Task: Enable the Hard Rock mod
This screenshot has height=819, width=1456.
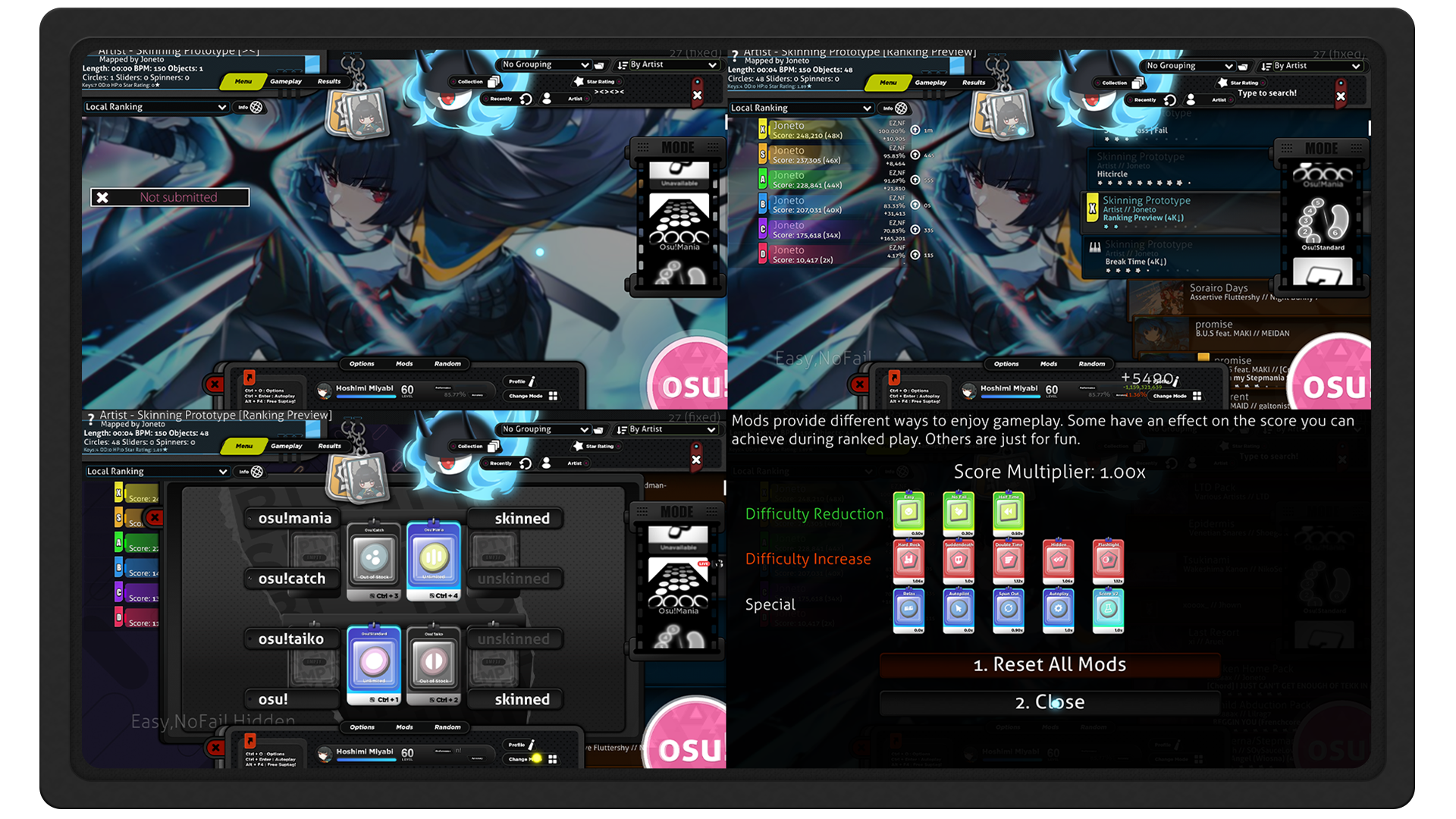Action: [x=908, y=562]
